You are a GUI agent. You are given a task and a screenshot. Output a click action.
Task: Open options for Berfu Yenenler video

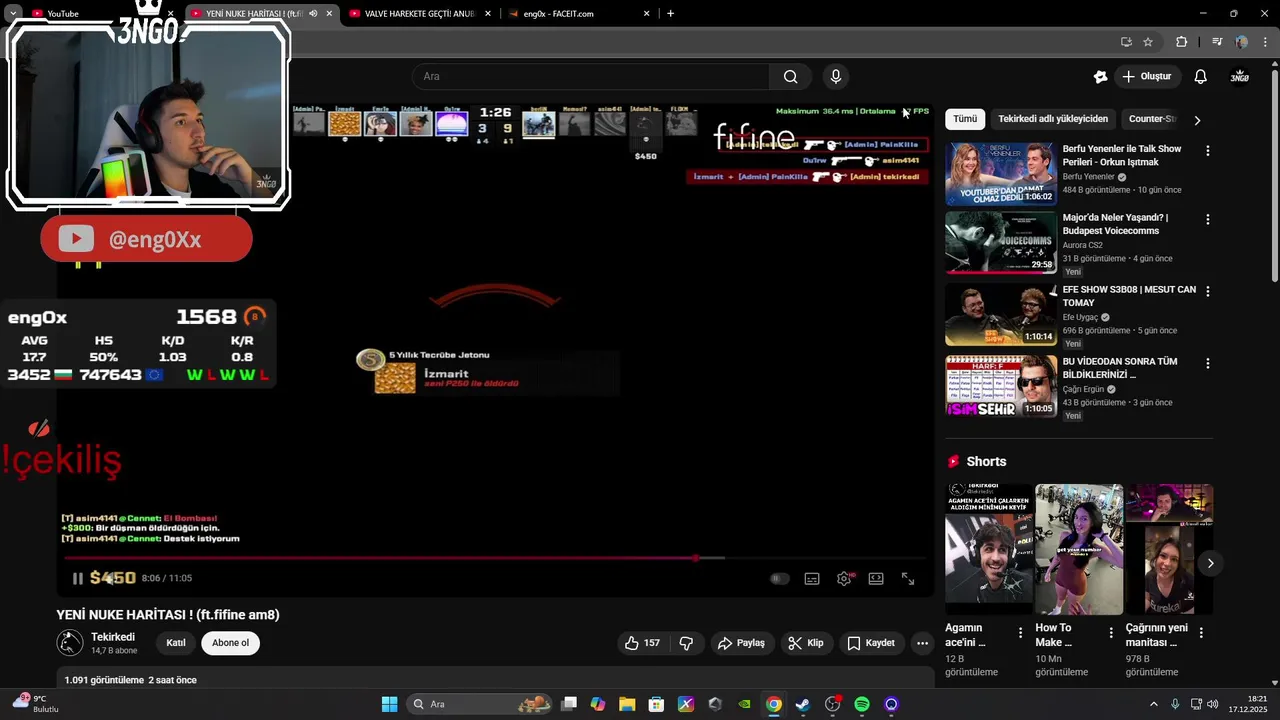1207,151
